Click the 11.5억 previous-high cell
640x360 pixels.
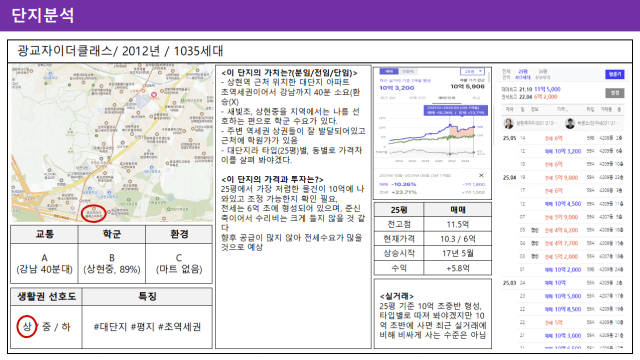click(x=457, y=224)
